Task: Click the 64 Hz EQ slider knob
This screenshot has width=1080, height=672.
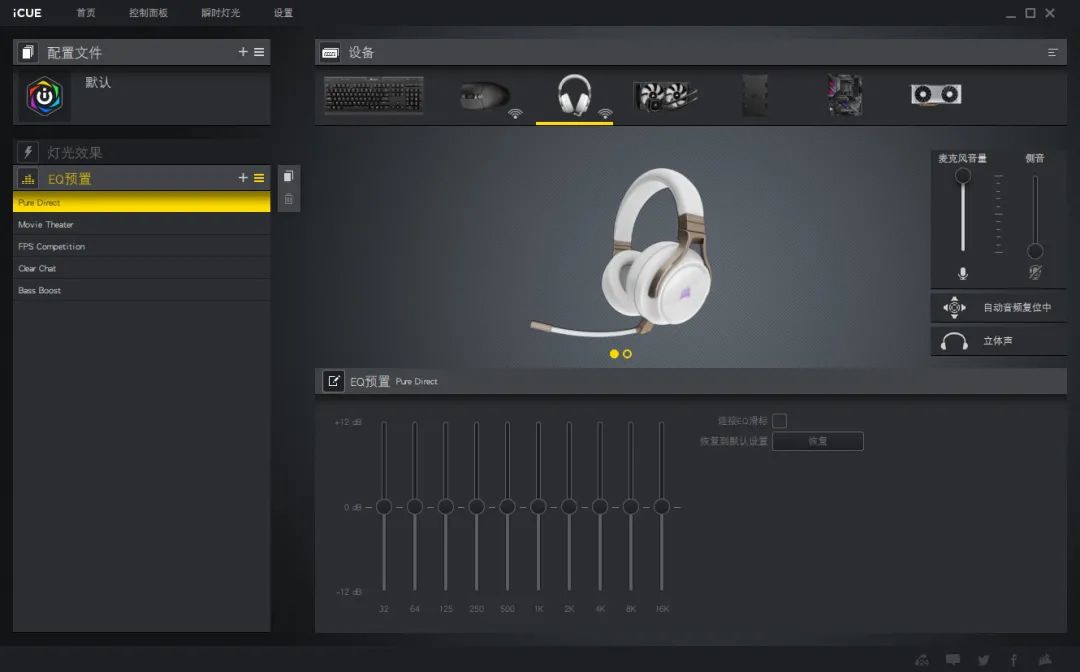Action: tap(415, 507)
